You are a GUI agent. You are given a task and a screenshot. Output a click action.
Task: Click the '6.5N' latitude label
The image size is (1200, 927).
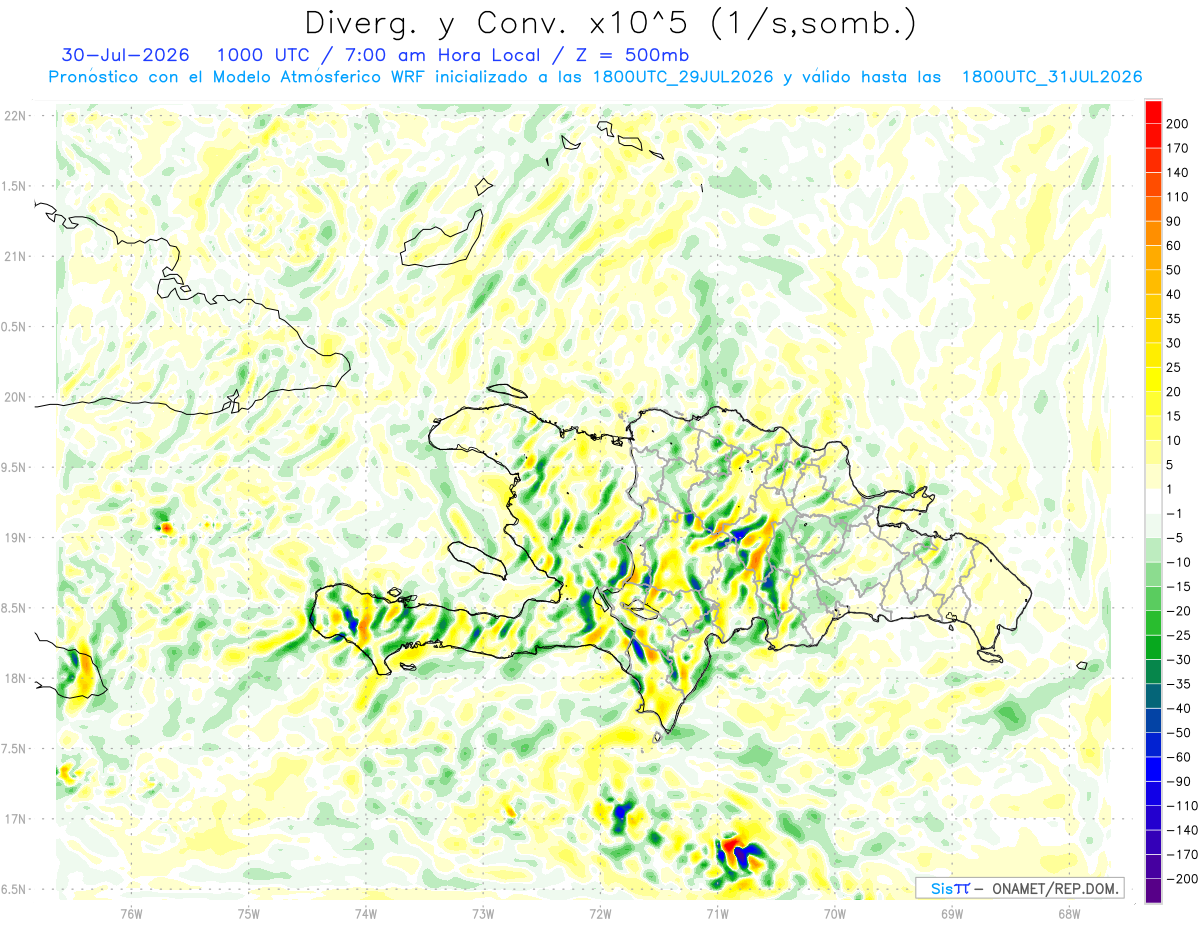pos(15,889)
